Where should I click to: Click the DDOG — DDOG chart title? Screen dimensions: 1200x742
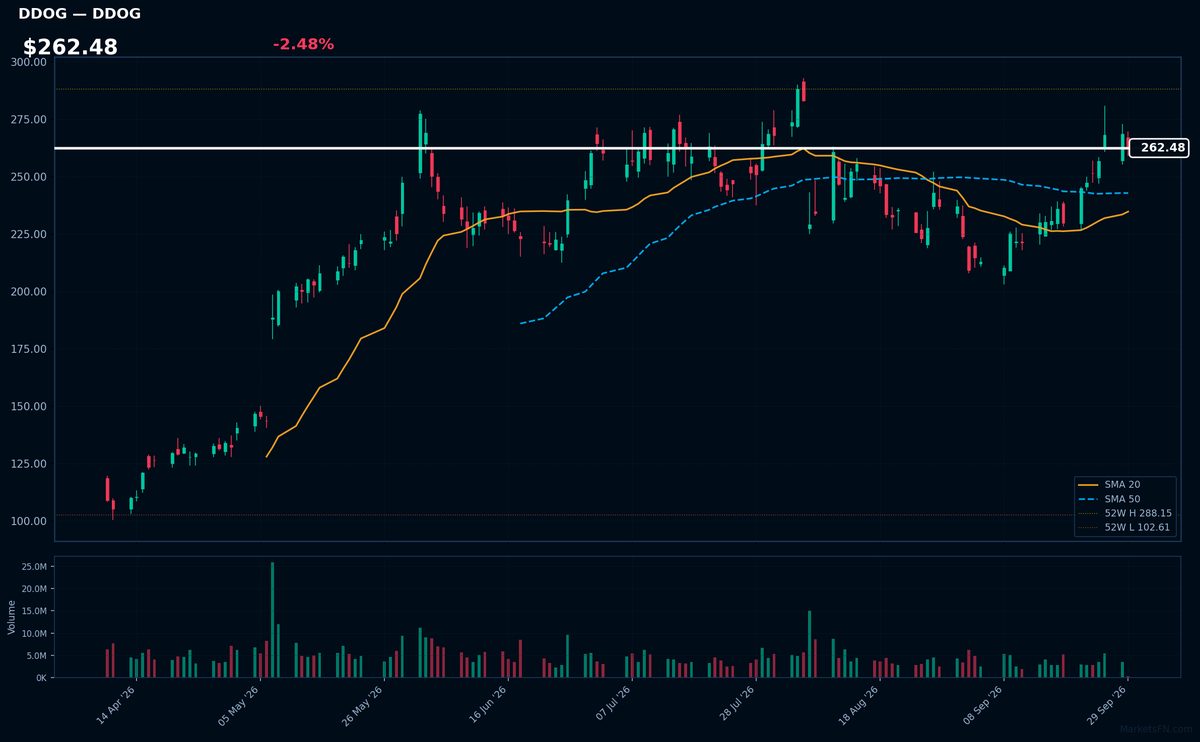pos(79,14)
